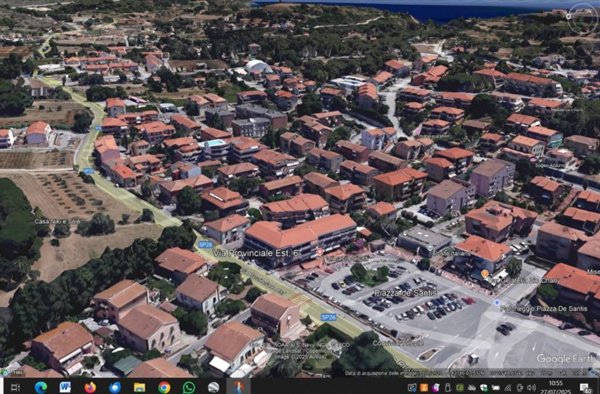Launch Google Chrome from the taskbar
600x394 pixels.
(164, 387)
